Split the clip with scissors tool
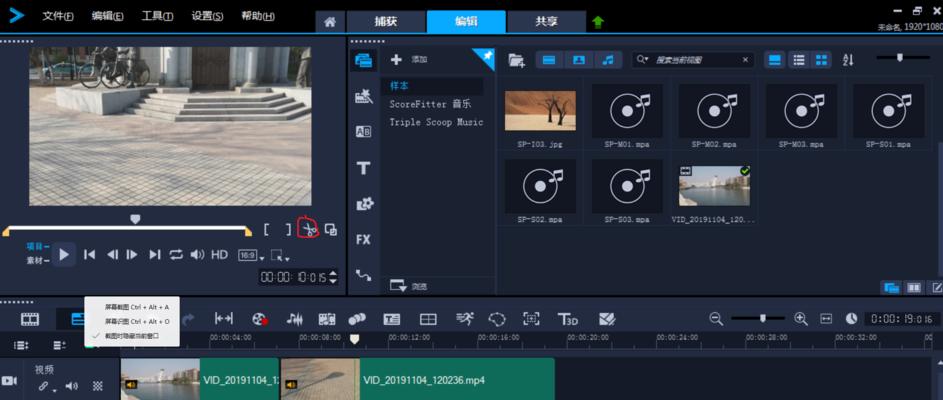This screenshot has width=943, height=400. coord(309,229)
